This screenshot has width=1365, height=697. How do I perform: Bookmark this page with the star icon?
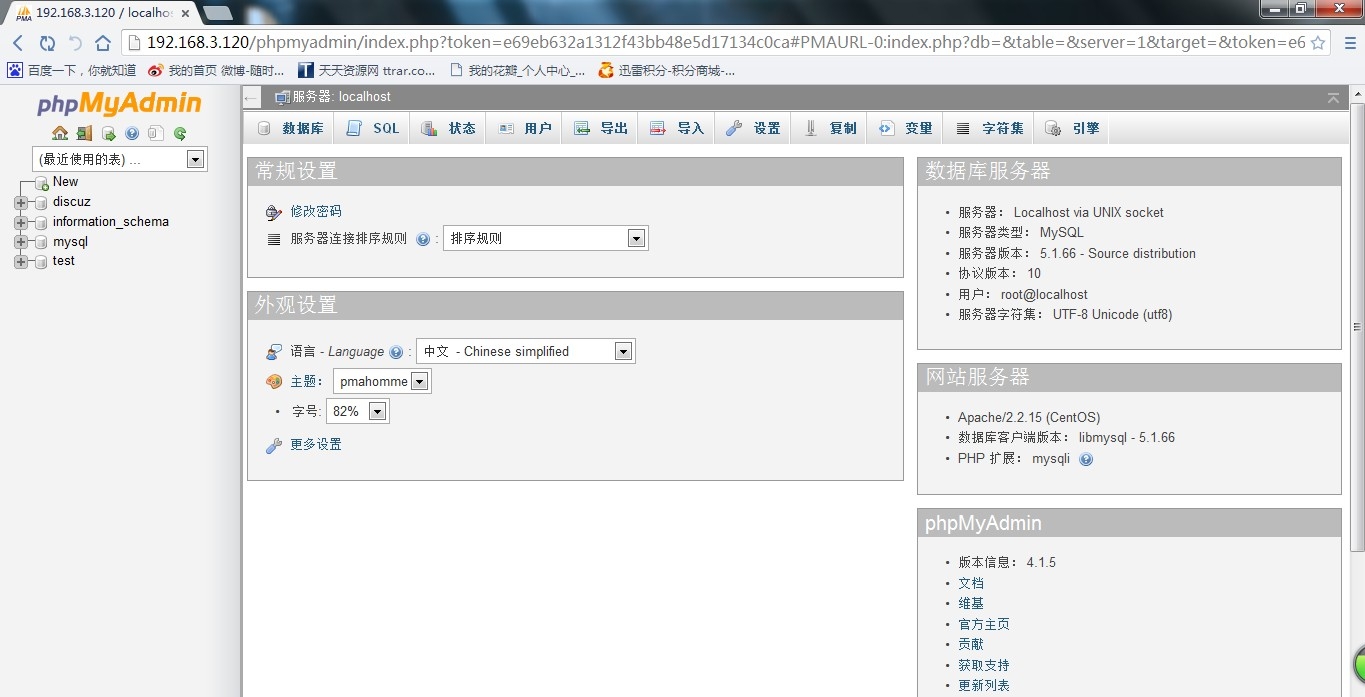coord(1318,43)
